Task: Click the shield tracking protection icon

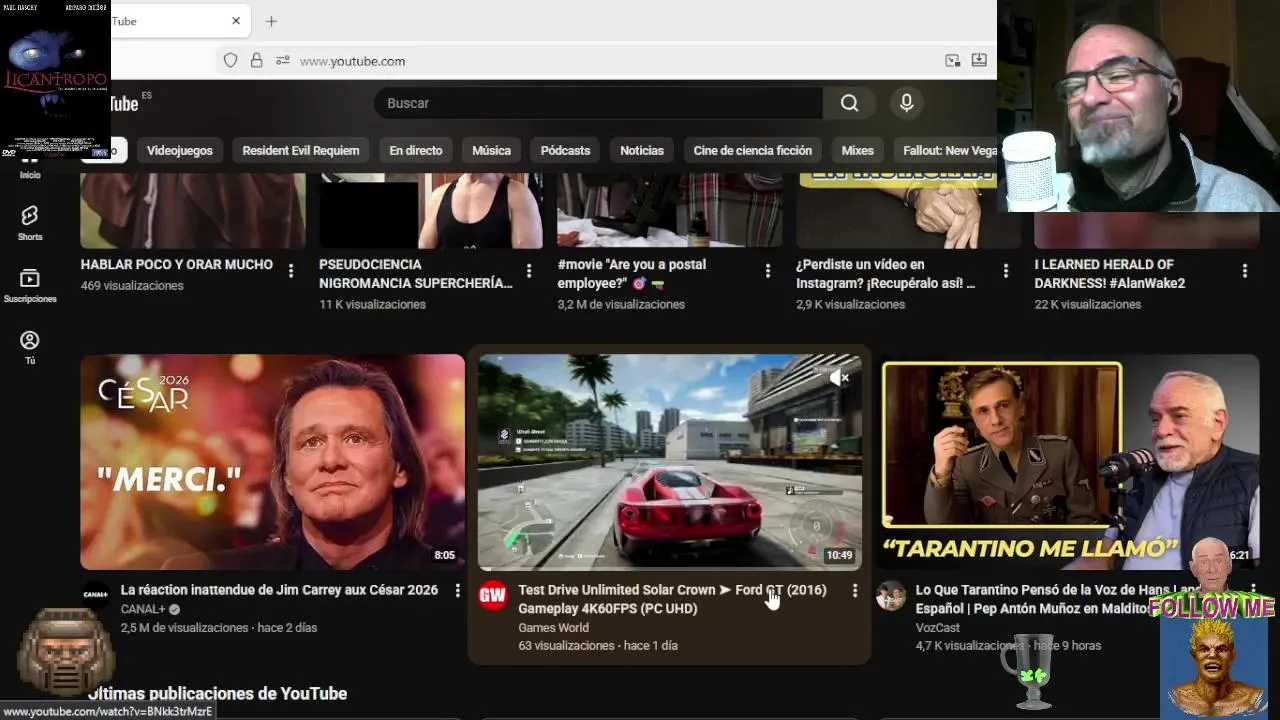Action: 230,61
